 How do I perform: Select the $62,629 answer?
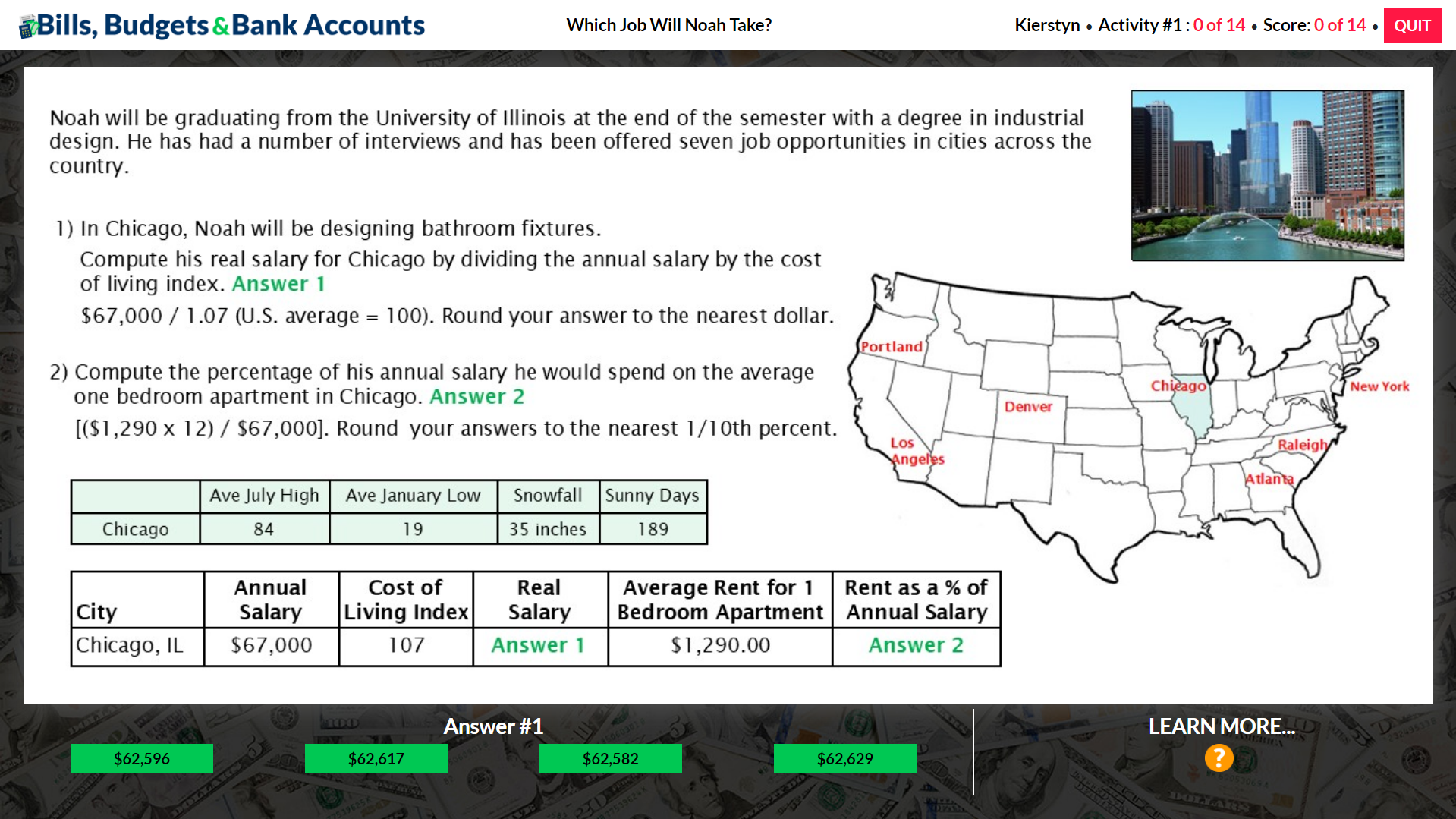[x=845, y=758]
